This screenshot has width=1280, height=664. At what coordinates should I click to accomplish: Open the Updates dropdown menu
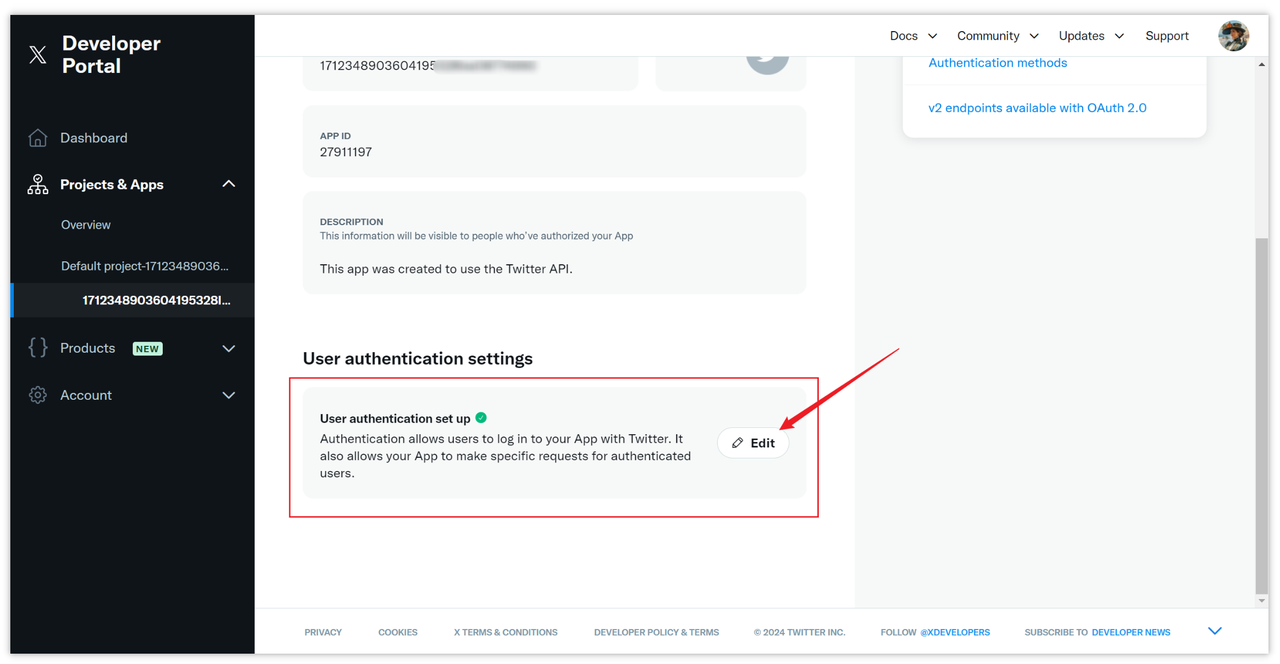1092,36
